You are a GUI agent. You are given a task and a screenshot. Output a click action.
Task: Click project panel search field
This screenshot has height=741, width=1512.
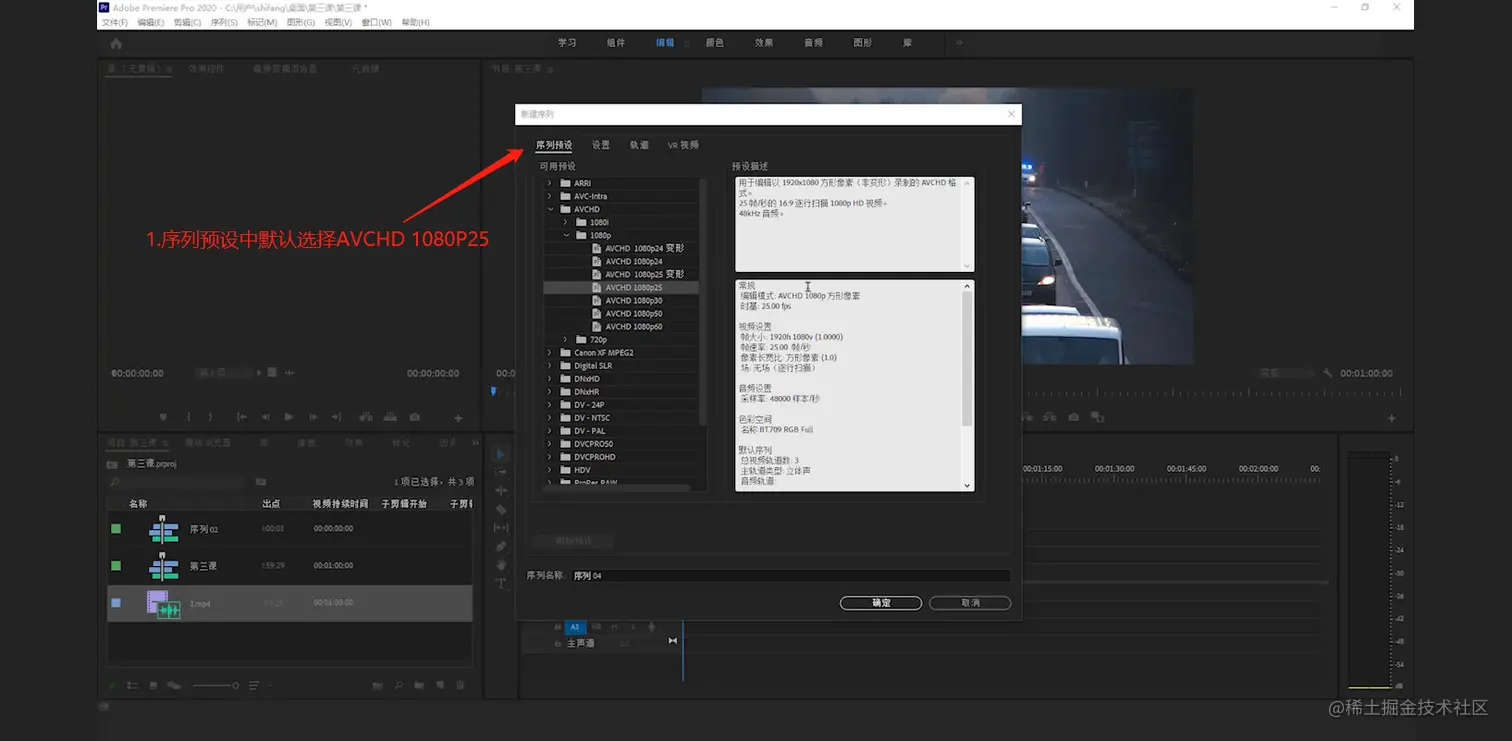(x=177, y=482)
